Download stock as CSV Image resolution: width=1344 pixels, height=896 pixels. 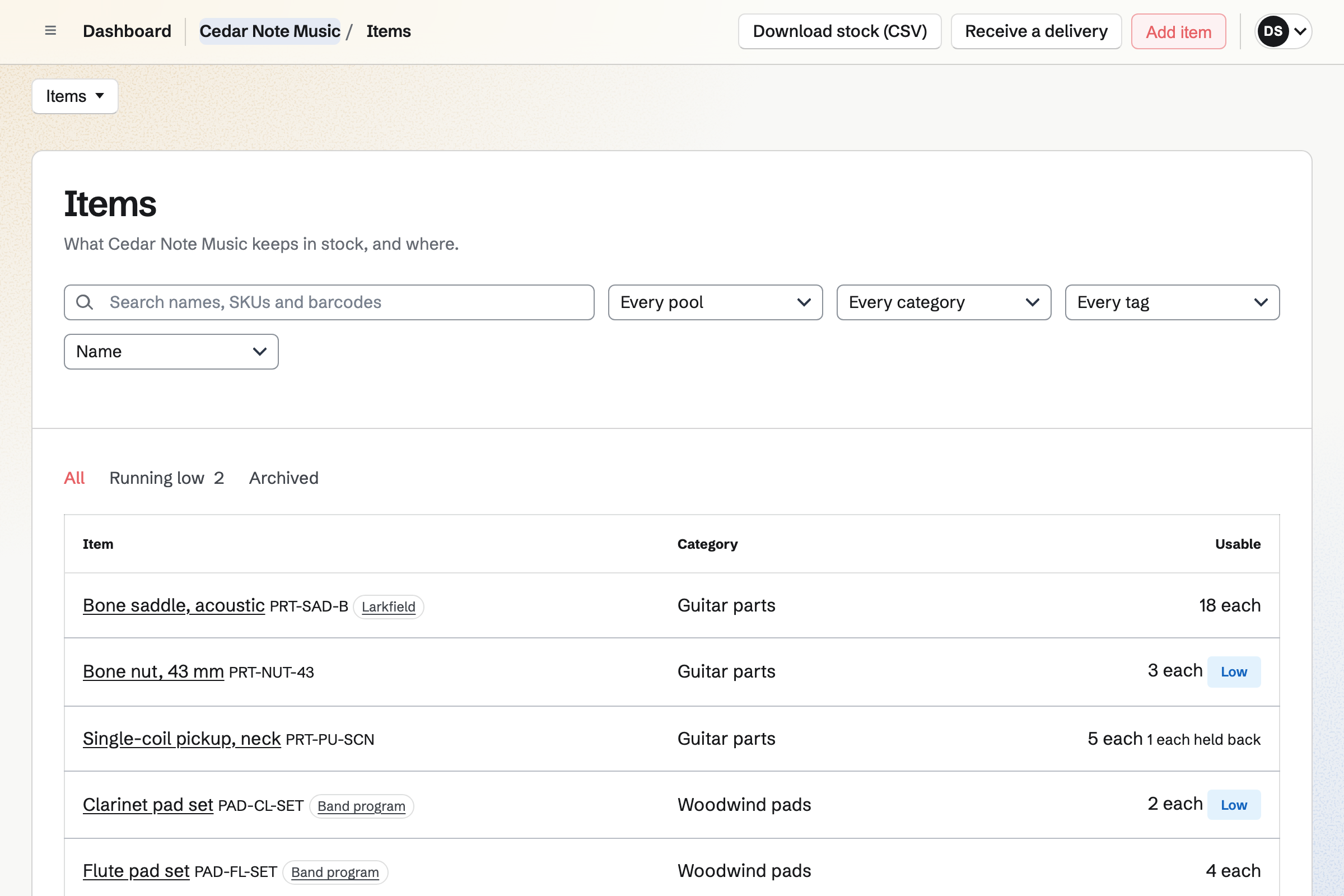(x=839, y=31)
